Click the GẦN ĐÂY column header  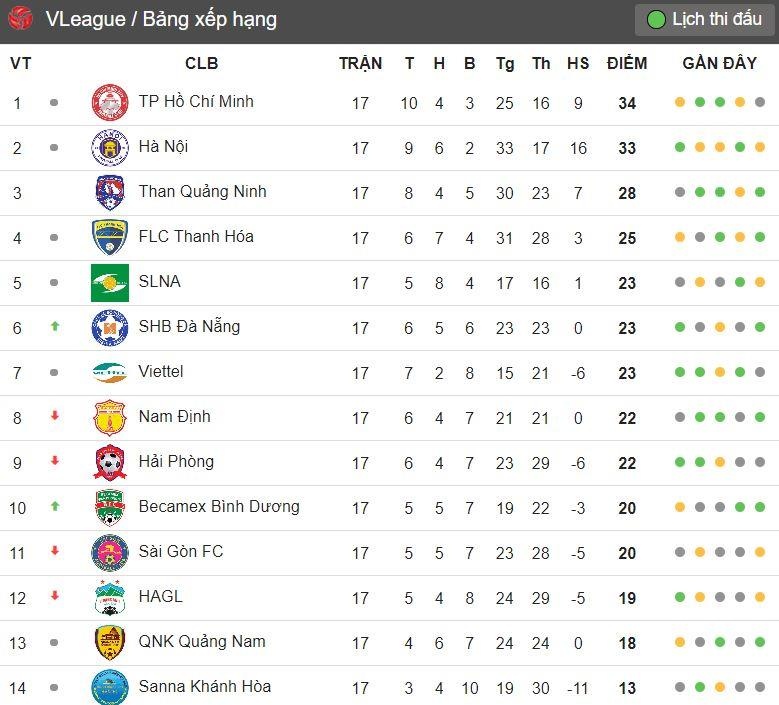[x=720, y=64]
